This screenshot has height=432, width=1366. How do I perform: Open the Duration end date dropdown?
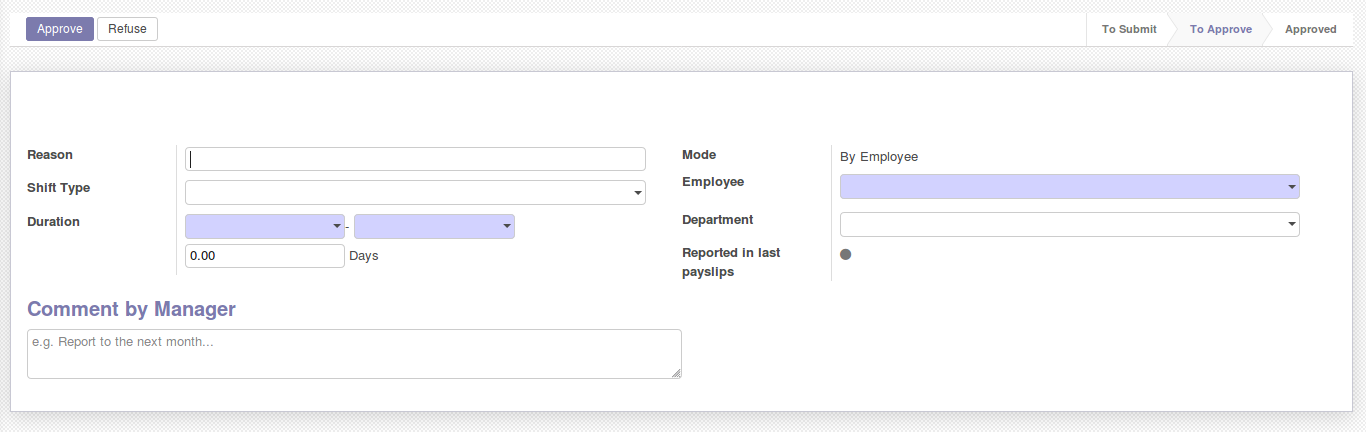pos(434,226)
